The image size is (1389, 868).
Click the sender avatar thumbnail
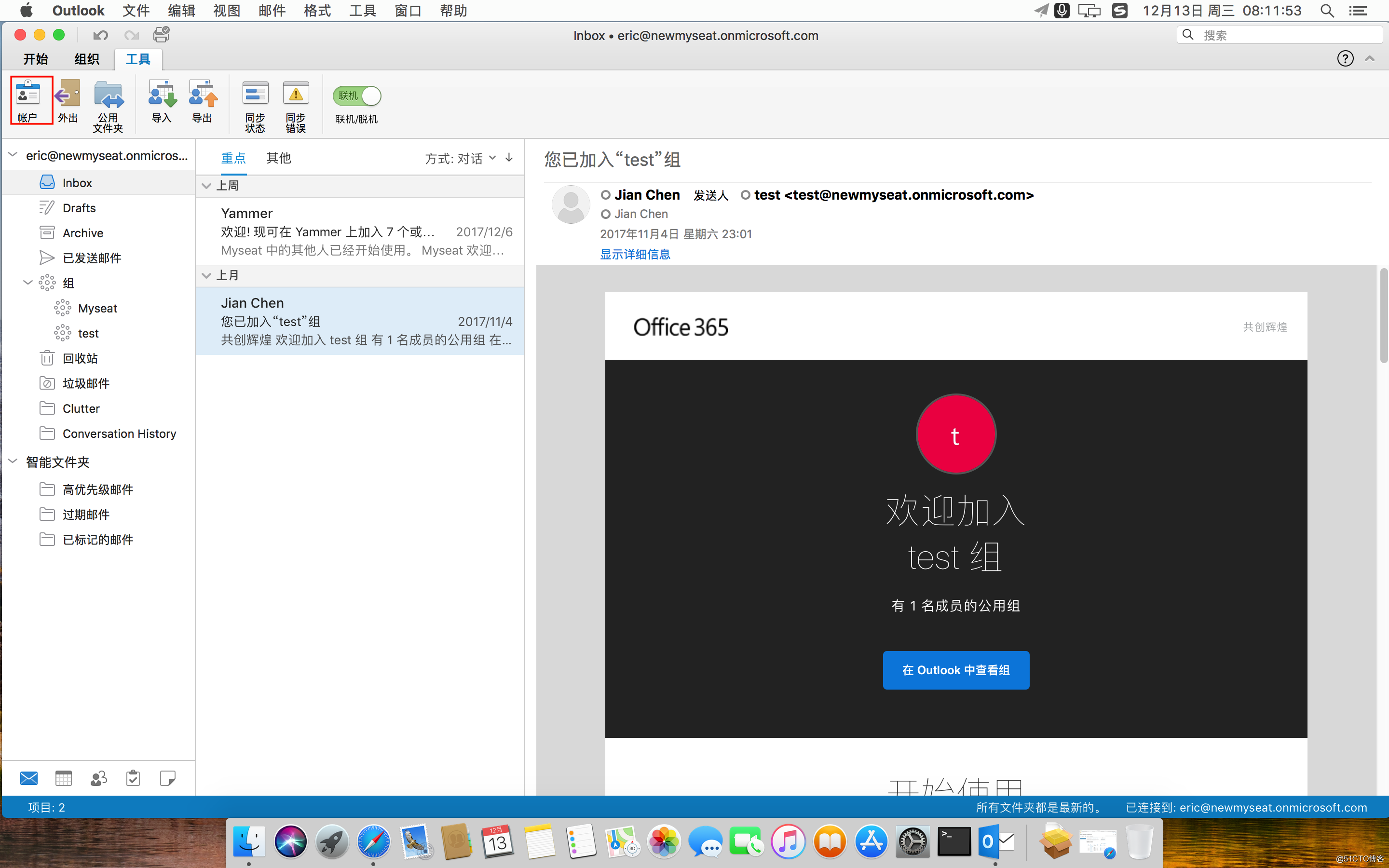point(571,204)
